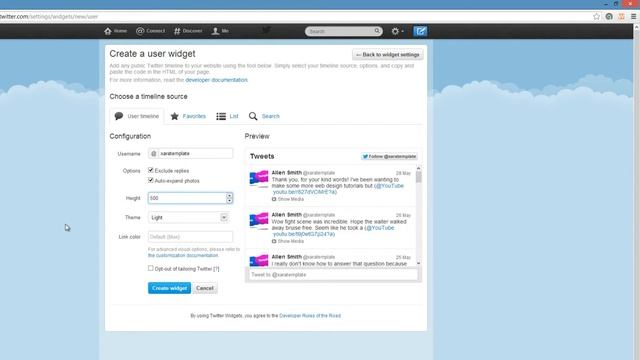Go back to widget settings
The height and width of the screenshot is (360, 640).
click(387, 55)
